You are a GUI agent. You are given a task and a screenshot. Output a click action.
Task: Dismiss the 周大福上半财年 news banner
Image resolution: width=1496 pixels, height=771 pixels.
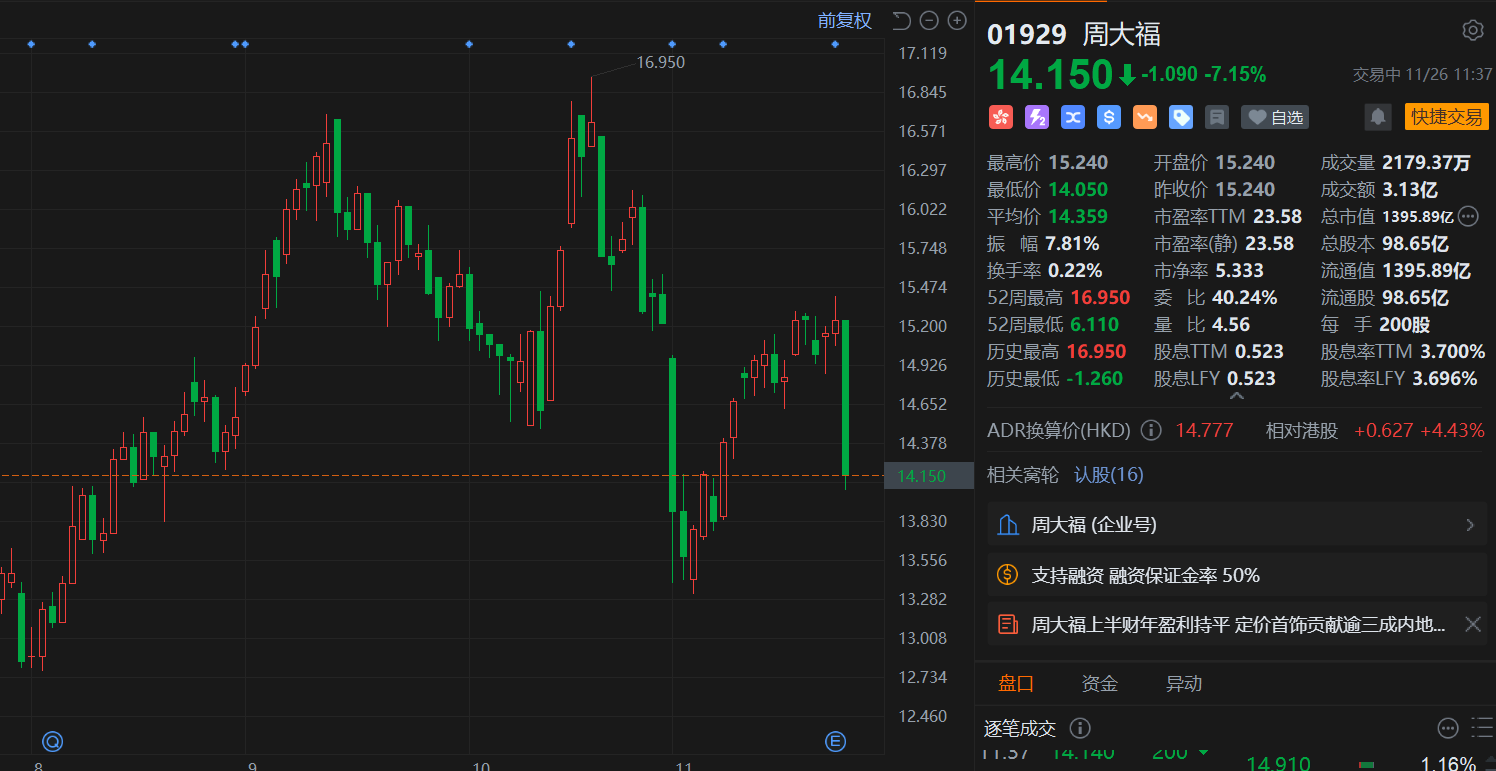(x=1472, y=625)
